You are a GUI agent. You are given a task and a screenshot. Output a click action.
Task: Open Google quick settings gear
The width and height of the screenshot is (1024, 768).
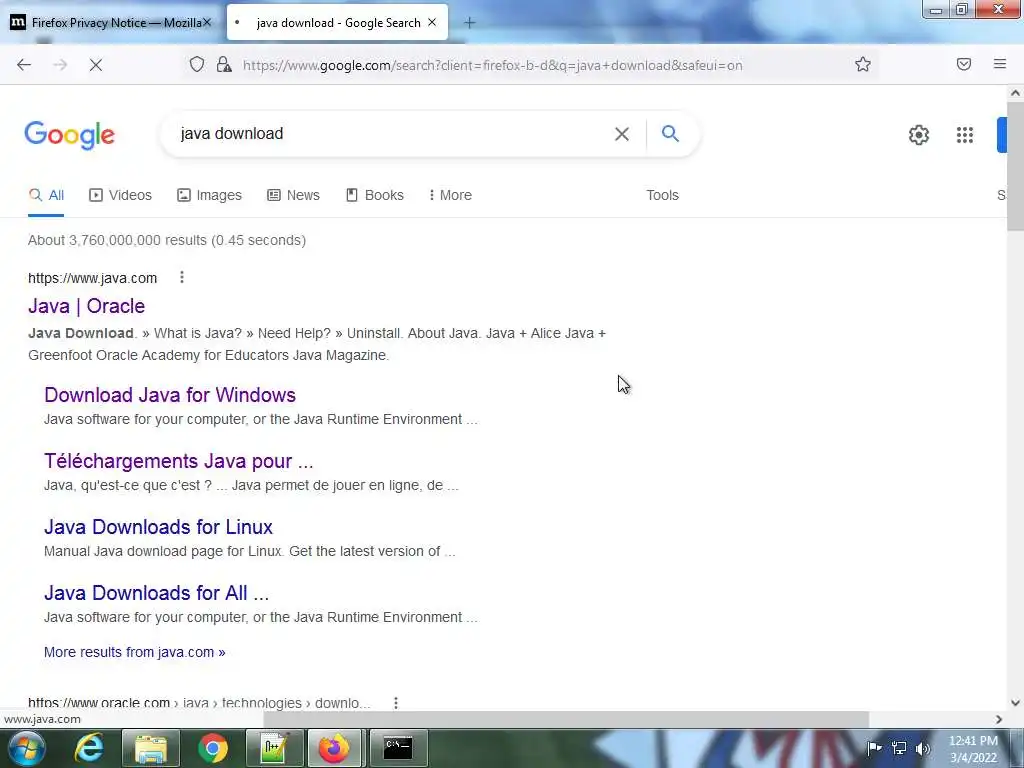tap(919, 135)
